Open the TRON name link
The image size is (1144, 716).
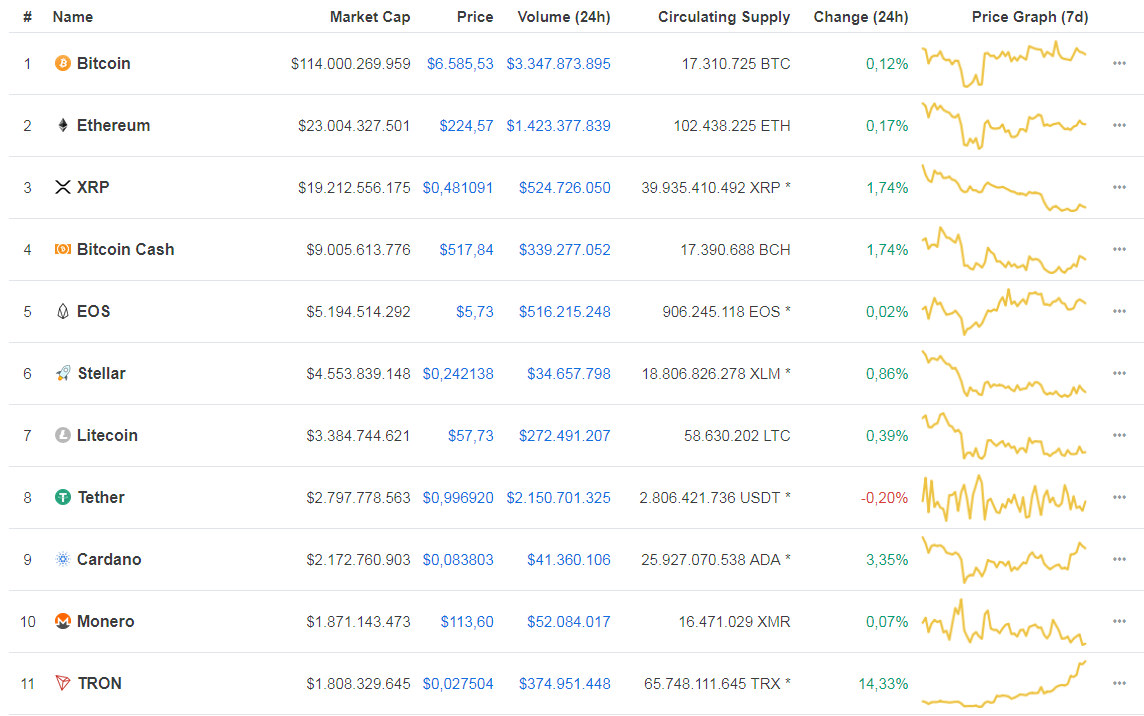(99, 684)
